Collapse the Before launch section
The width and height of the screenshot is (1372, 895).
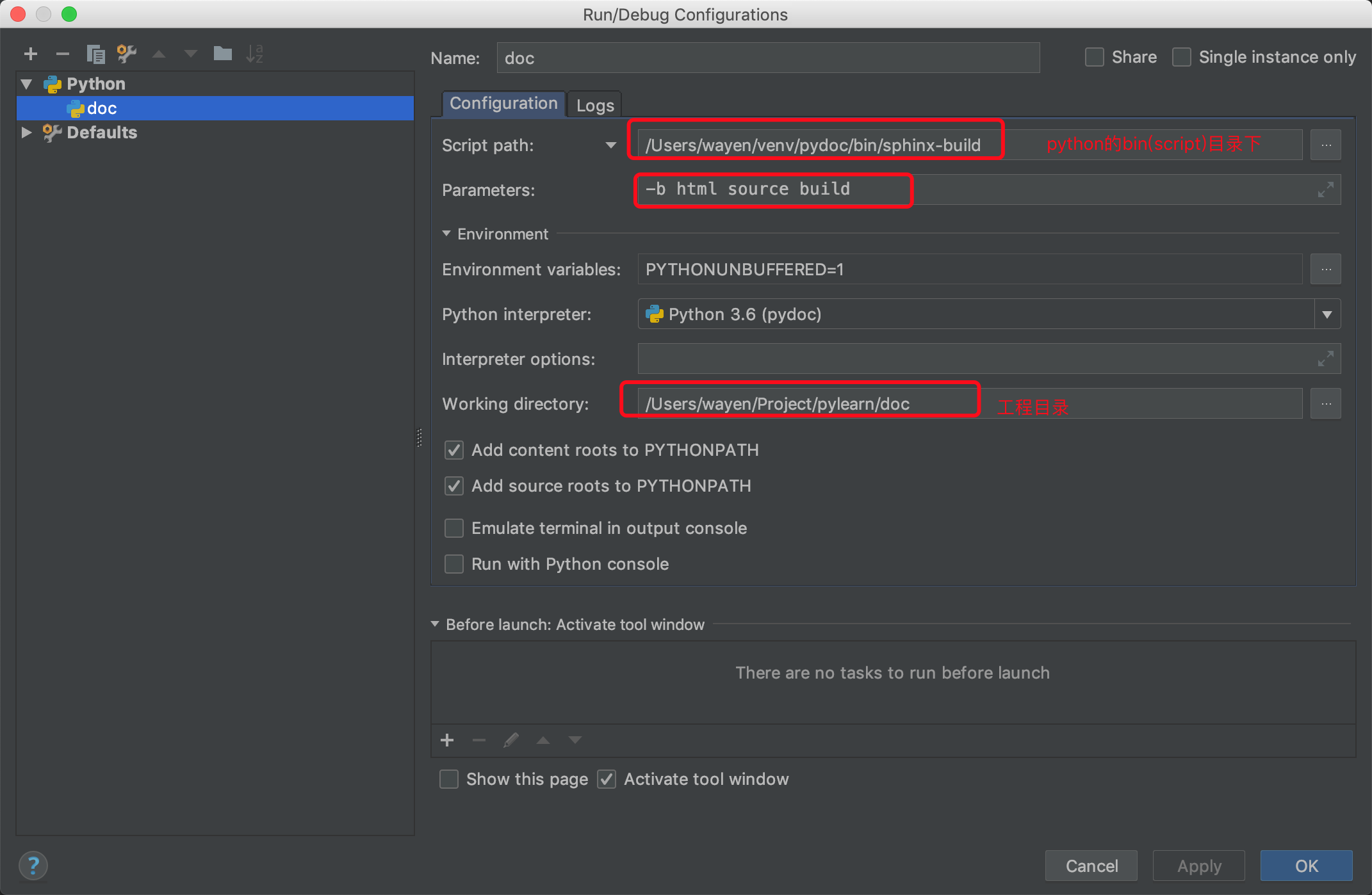tap(435, 624)
